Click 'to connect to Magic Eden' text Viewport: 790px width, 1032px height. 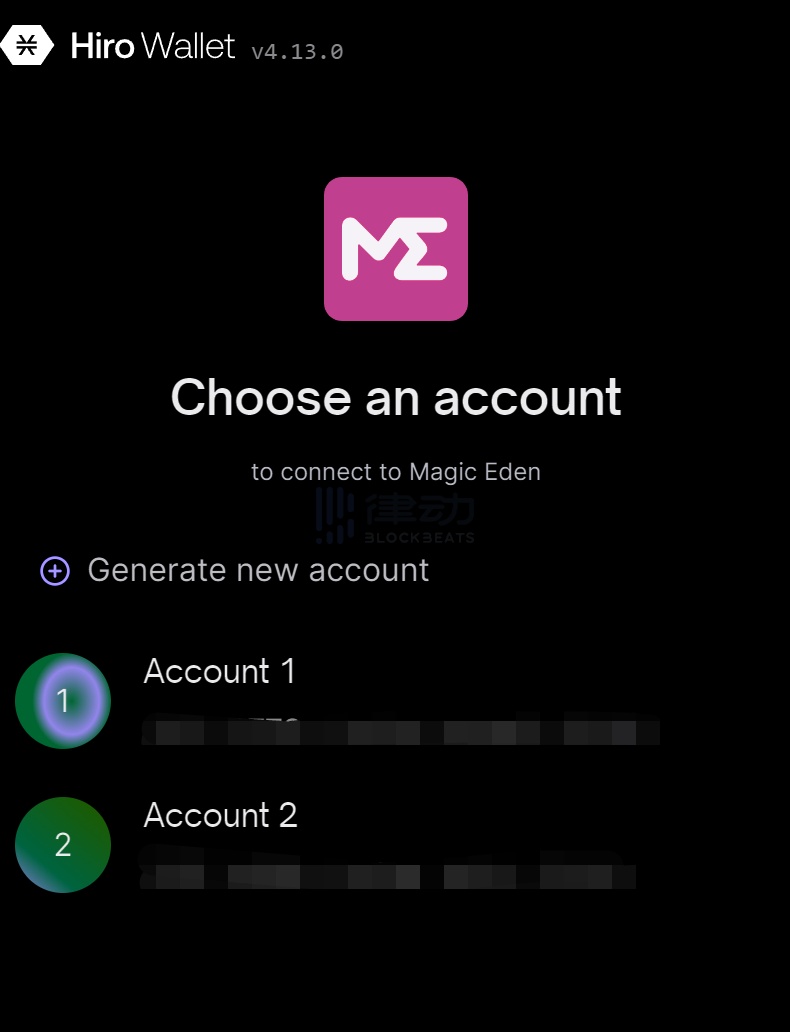coord(396,472)
